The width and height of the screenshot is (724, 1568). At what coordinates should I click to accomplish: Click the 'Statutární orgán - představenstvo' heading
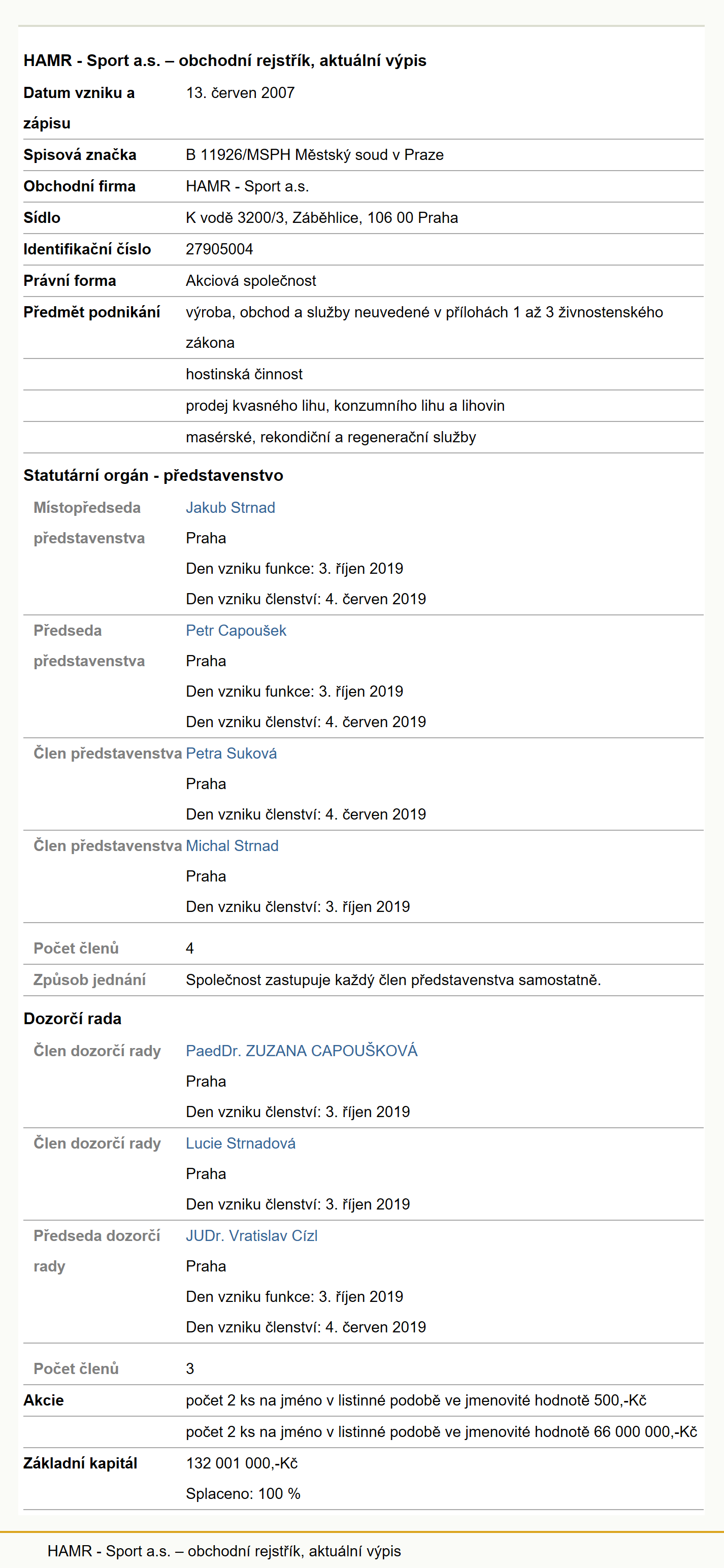[x=153, y=476]
